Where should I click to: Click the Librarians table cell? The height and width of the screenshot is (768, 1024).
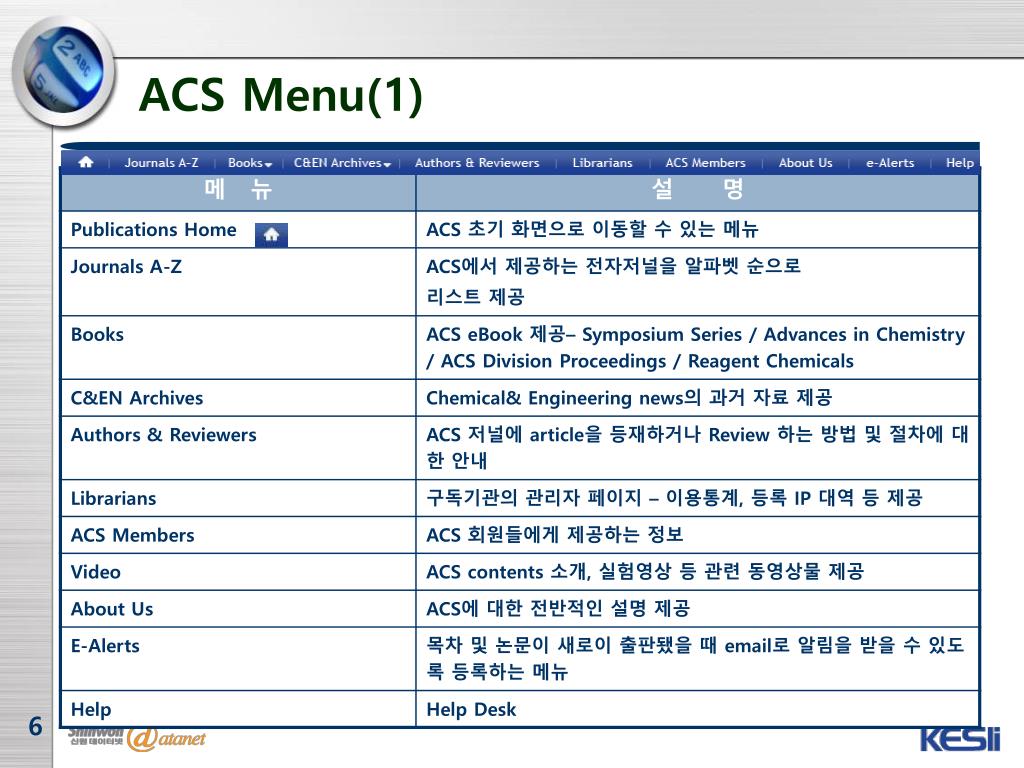click(x=238, y=498)
